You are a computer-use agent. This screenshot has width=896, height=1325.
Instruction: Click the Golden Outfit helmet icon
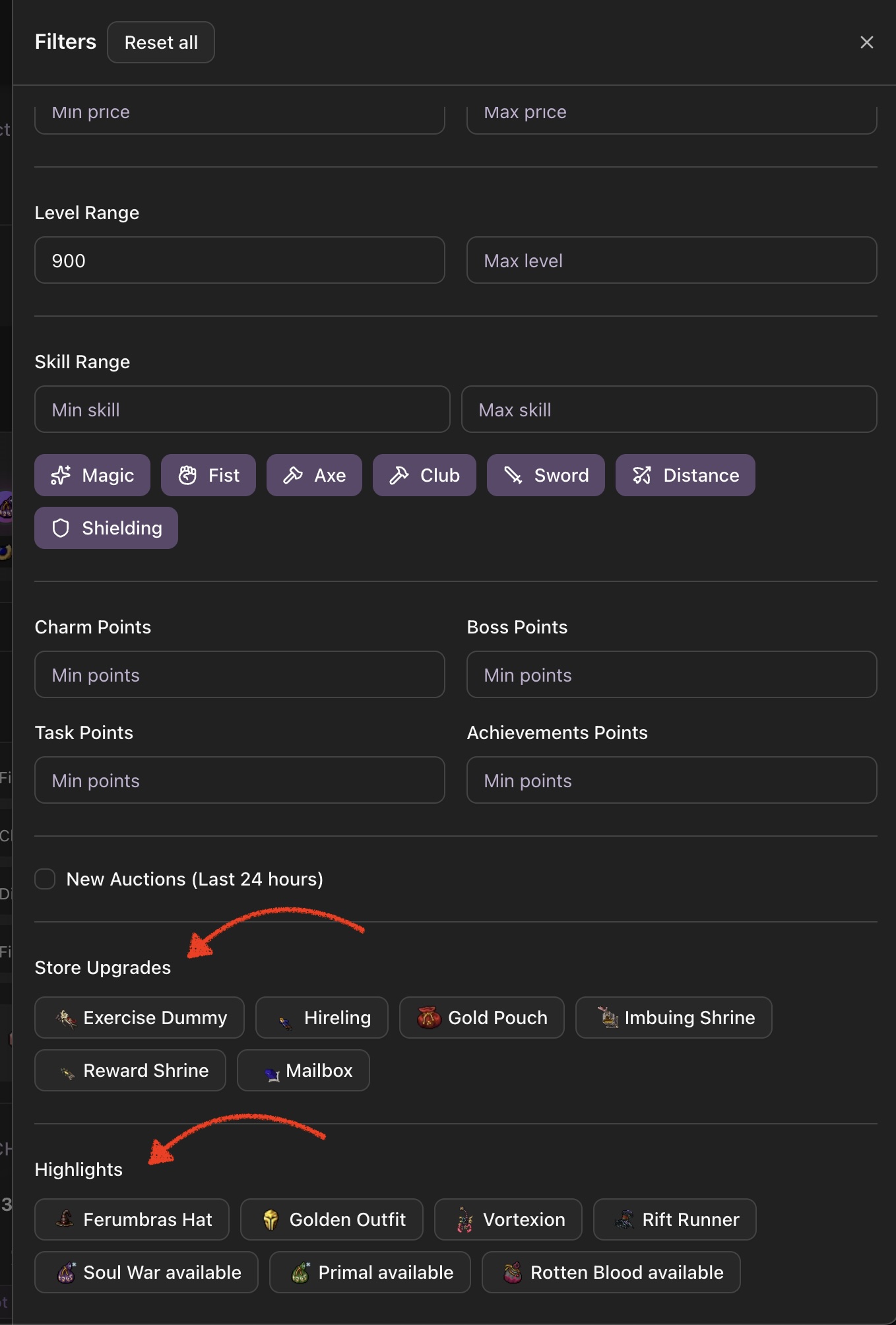click(x=271, y=1220)
